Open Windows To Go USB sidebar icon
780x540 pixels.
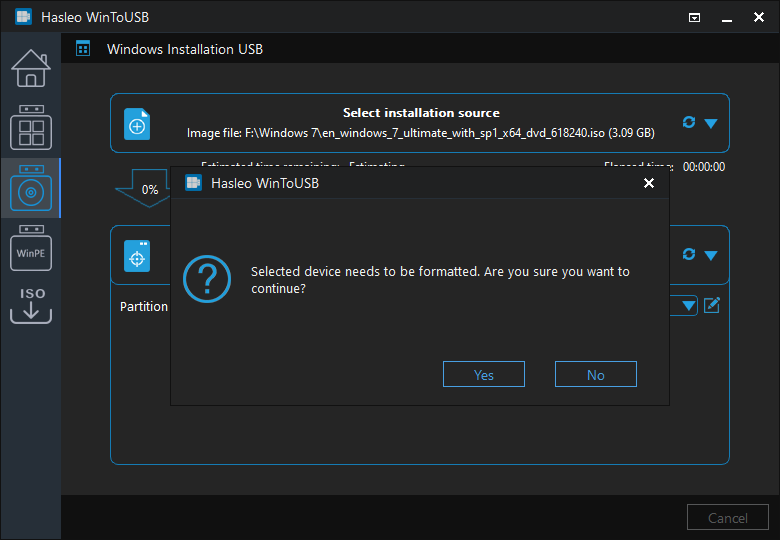click(x=31, y=127)
